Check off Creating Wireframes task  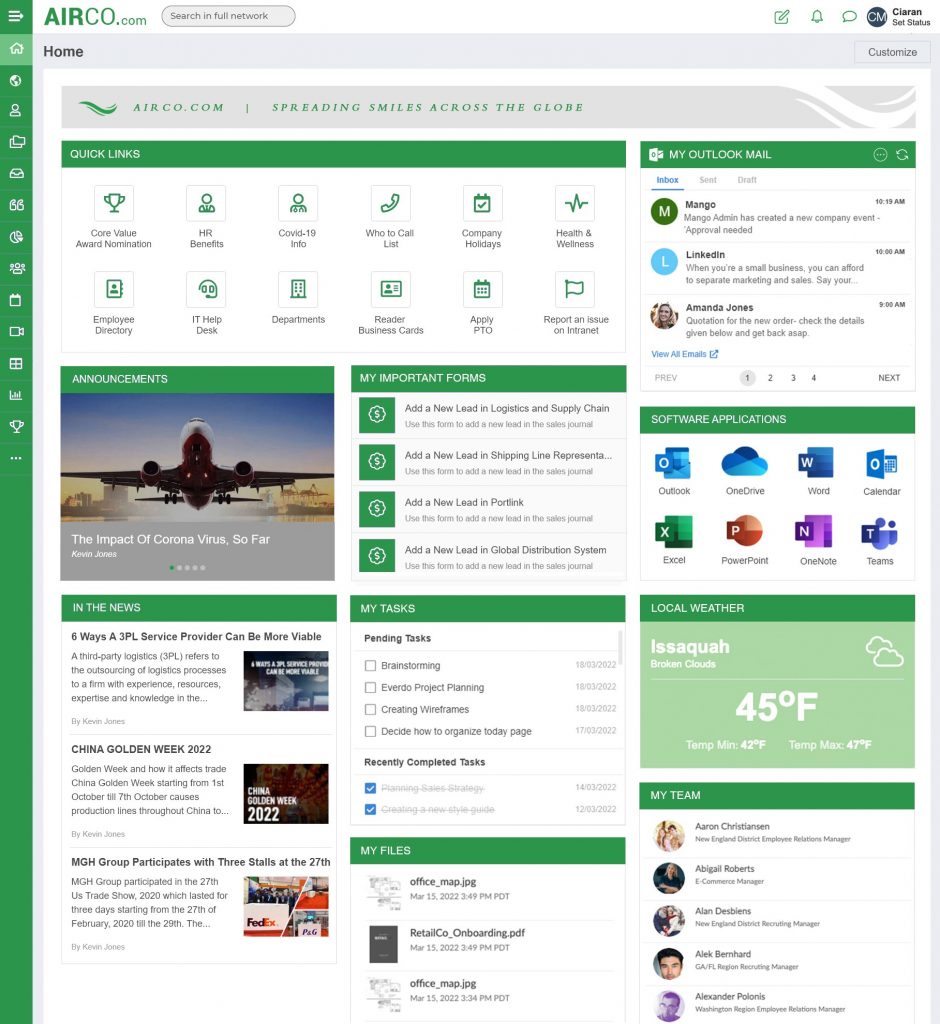pyautogui.click(x=368, y=709)
